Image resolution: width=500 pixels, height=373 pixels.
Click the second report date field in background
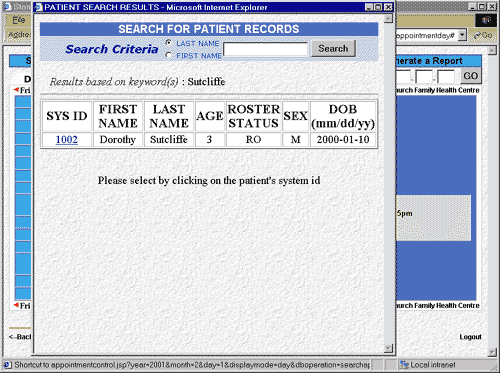click(x=424, y=77)
